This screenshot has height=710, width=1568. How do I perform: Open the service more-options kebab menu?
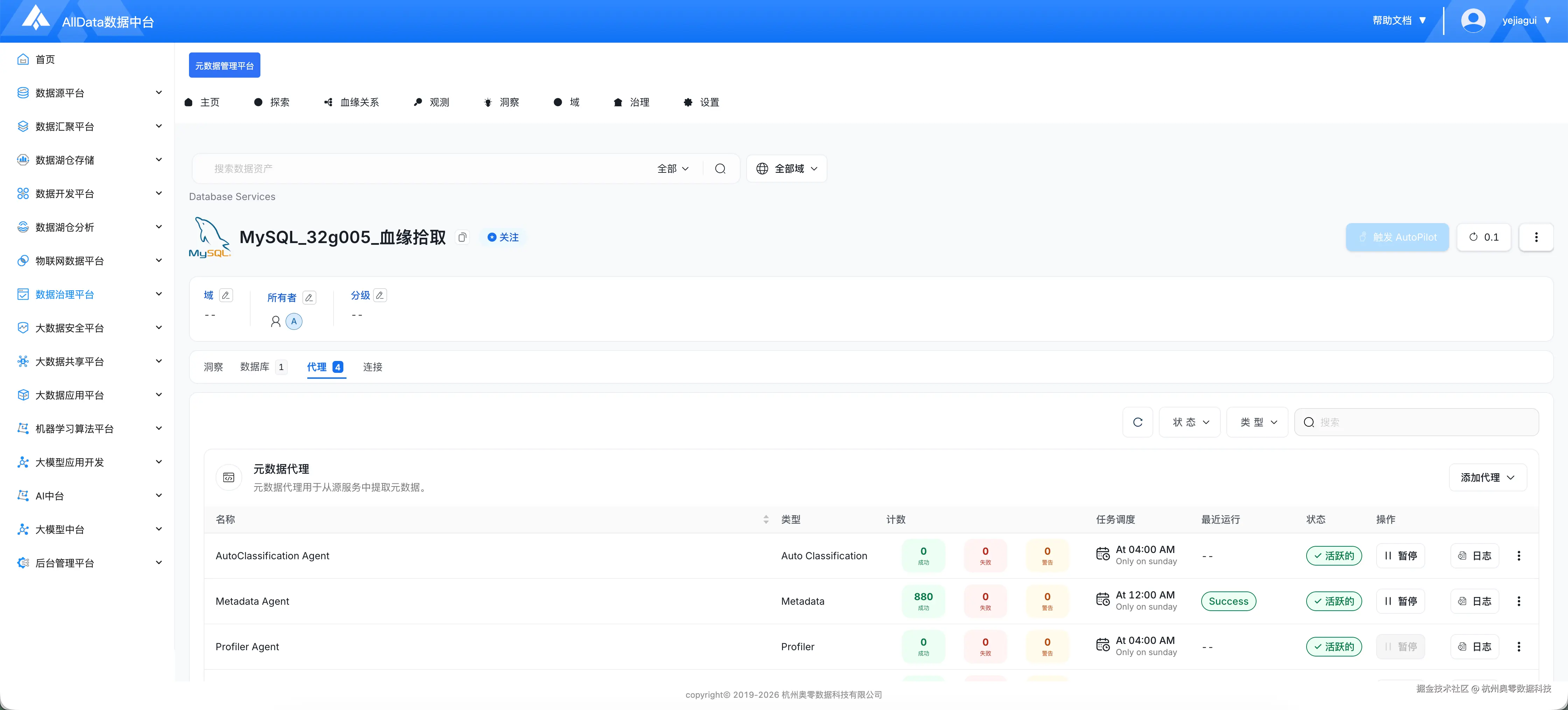click(1536, 237)
